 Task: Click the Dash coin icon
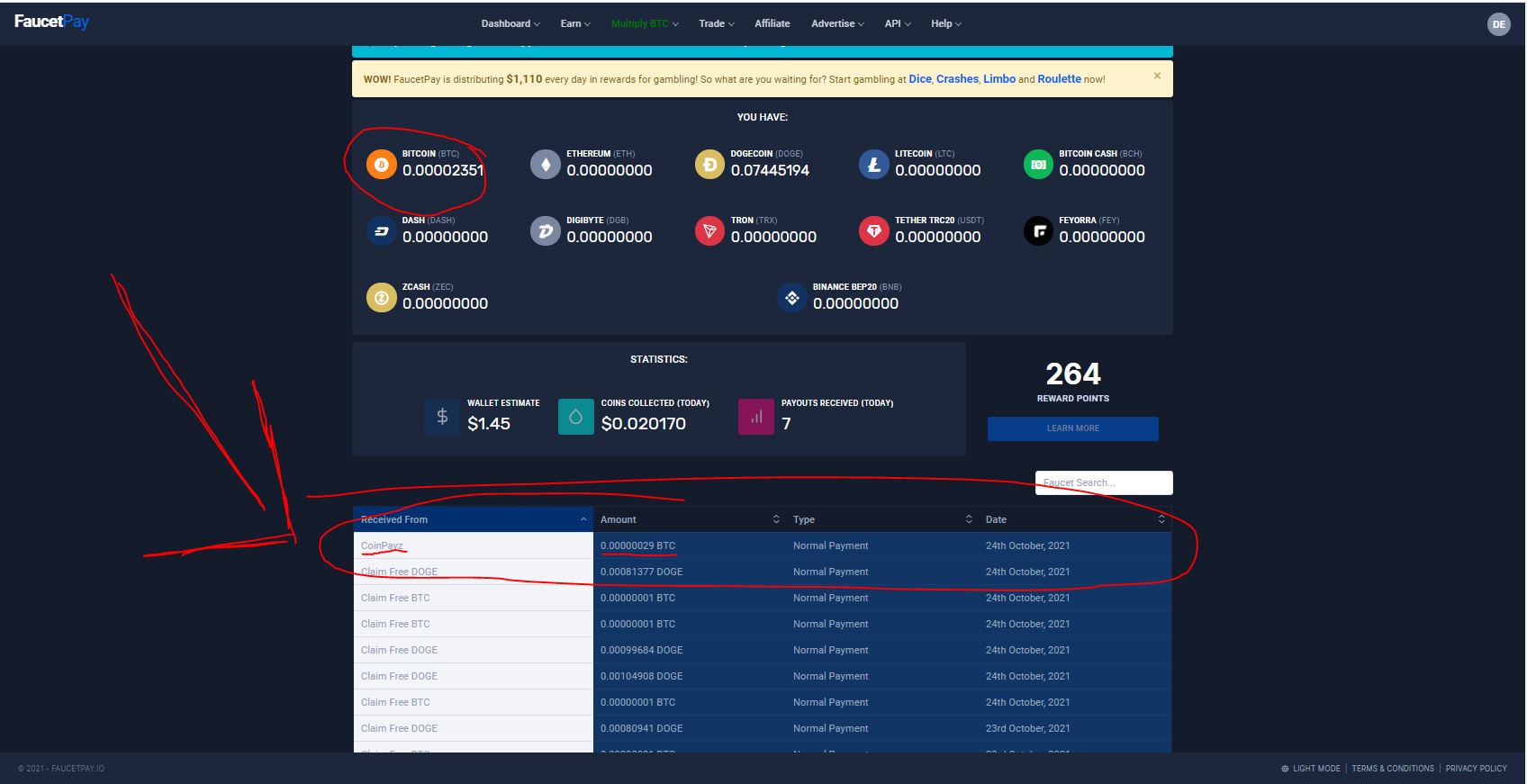(382, 231)
